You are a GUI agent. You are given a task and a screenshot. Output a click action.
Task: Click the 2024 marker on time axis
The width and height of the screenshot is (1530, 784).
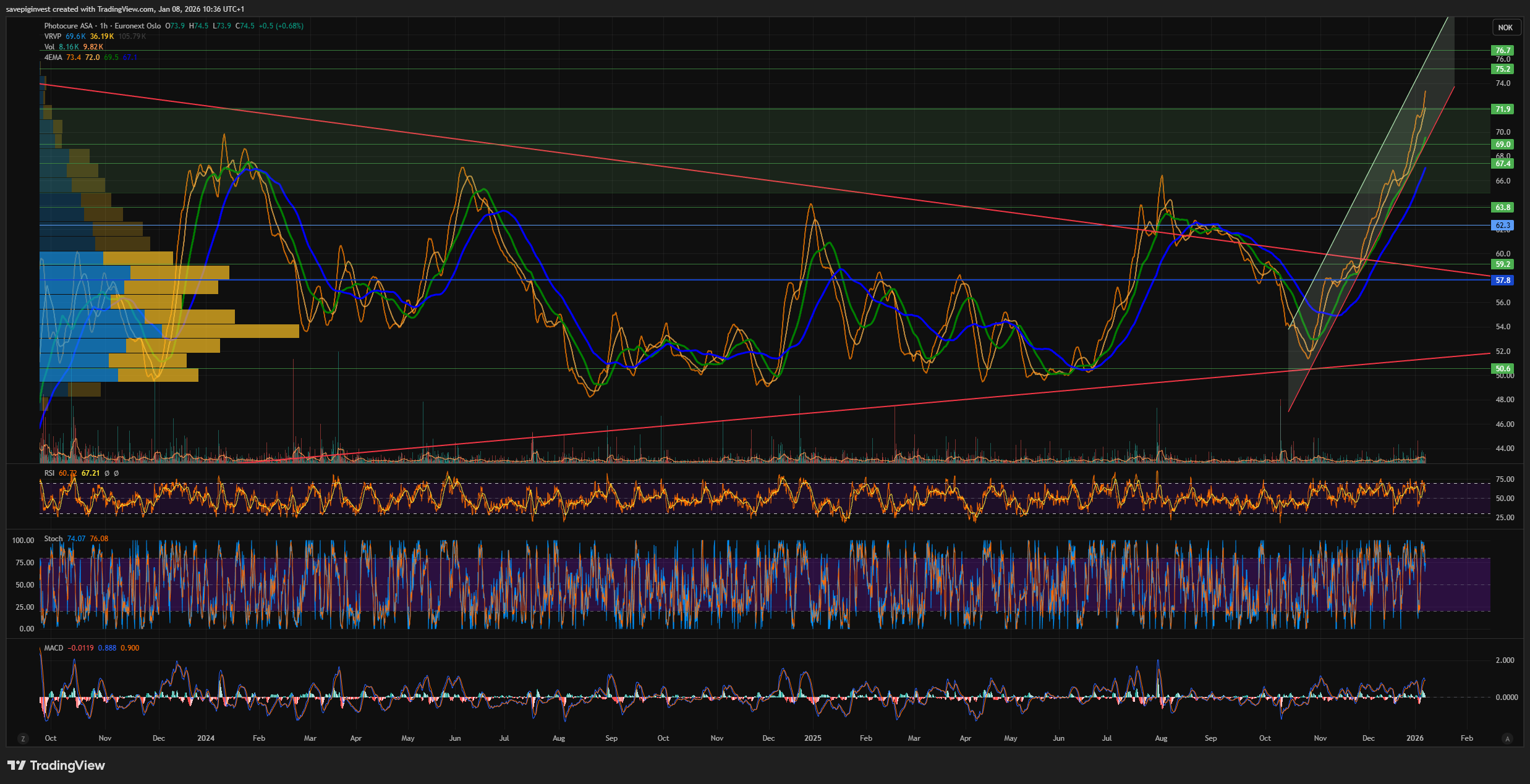(x=205, y=738)
